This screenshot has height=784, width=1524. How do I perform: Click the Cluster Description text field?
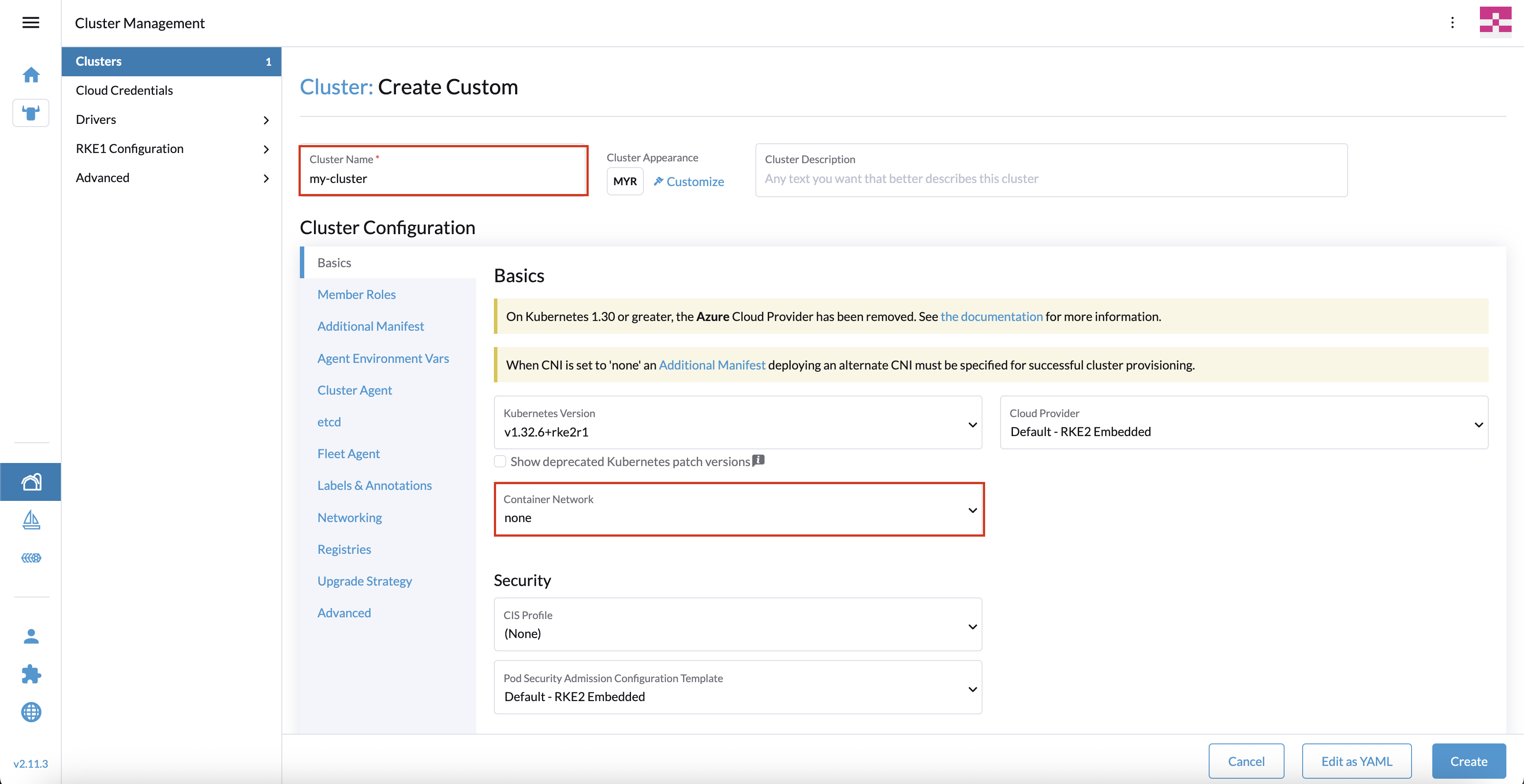point(1051,170)
